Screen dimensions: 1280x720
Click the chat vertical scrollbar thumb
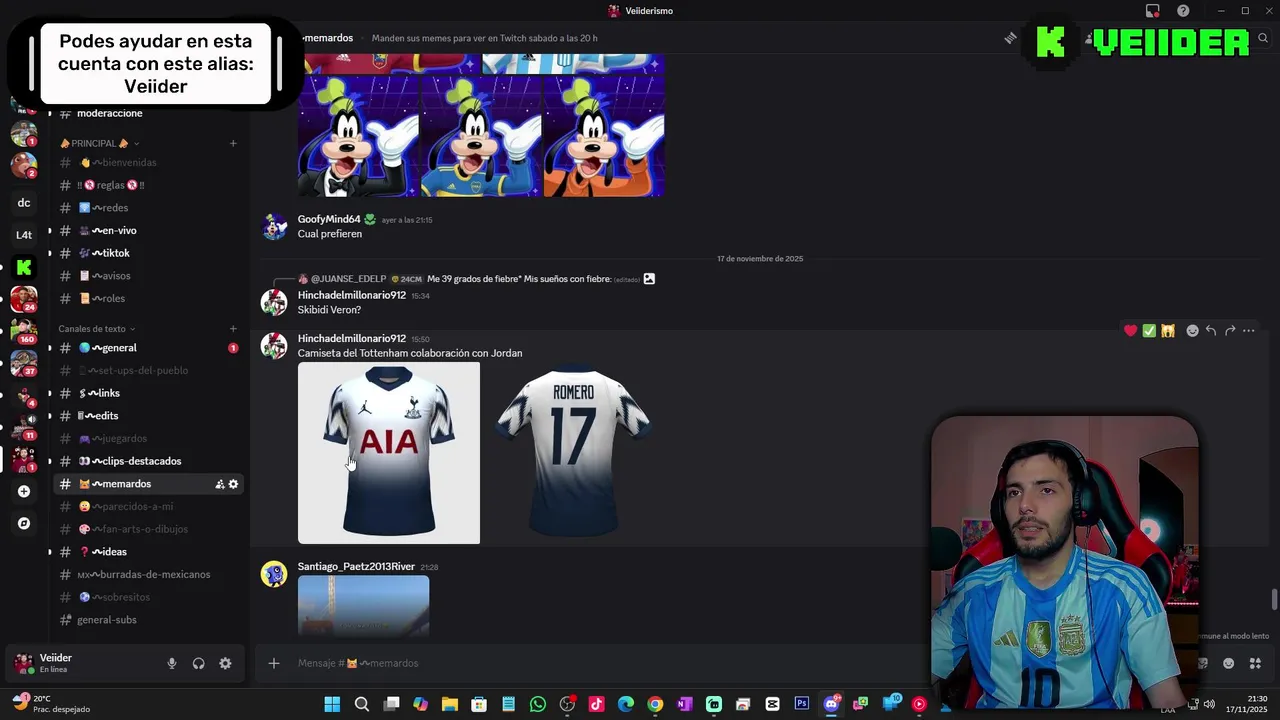(x=1274, y=599)
